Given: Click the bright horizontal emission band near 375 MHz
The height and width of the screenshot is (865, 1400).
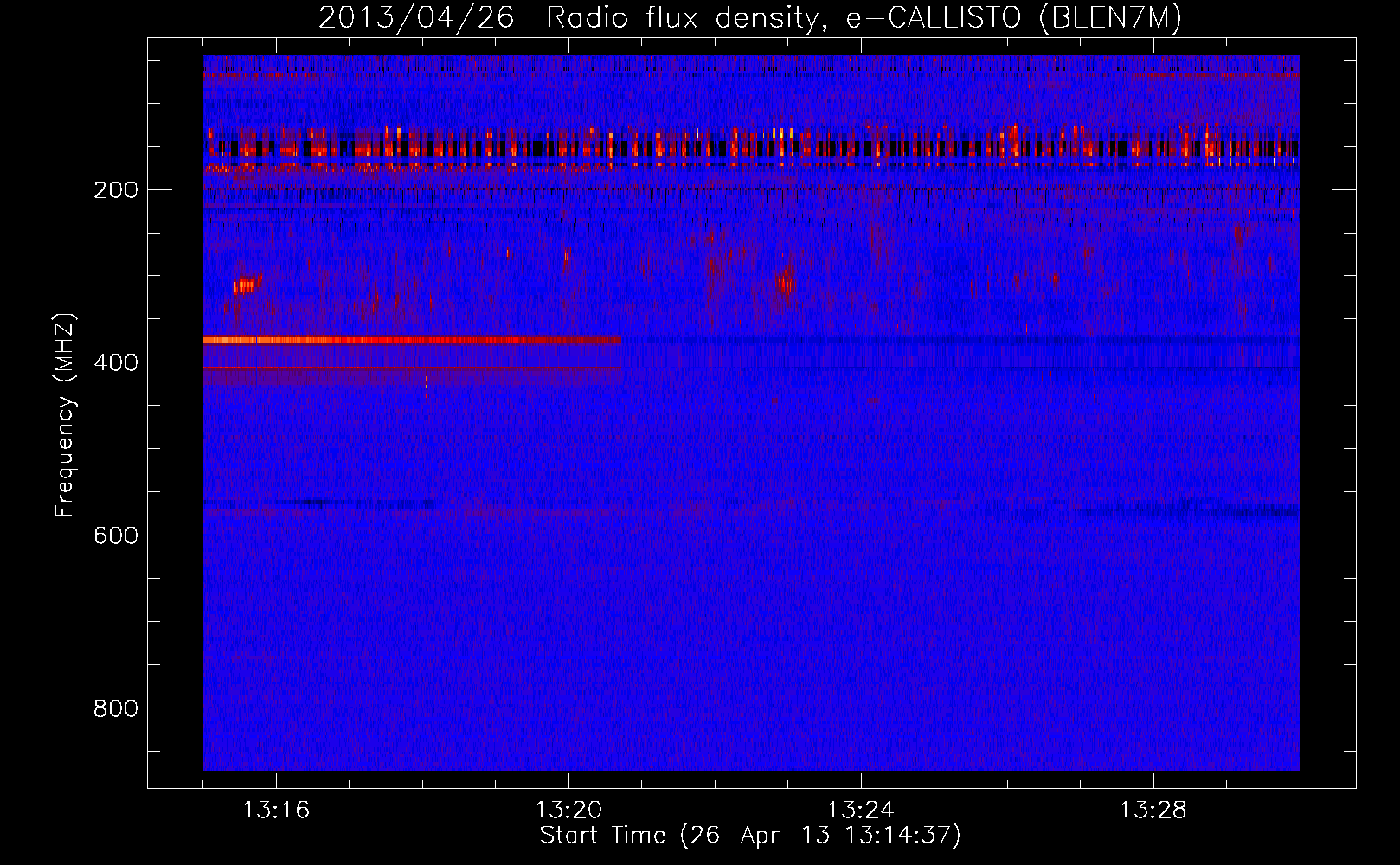Looking at the screenshot, I should (412, 340).
